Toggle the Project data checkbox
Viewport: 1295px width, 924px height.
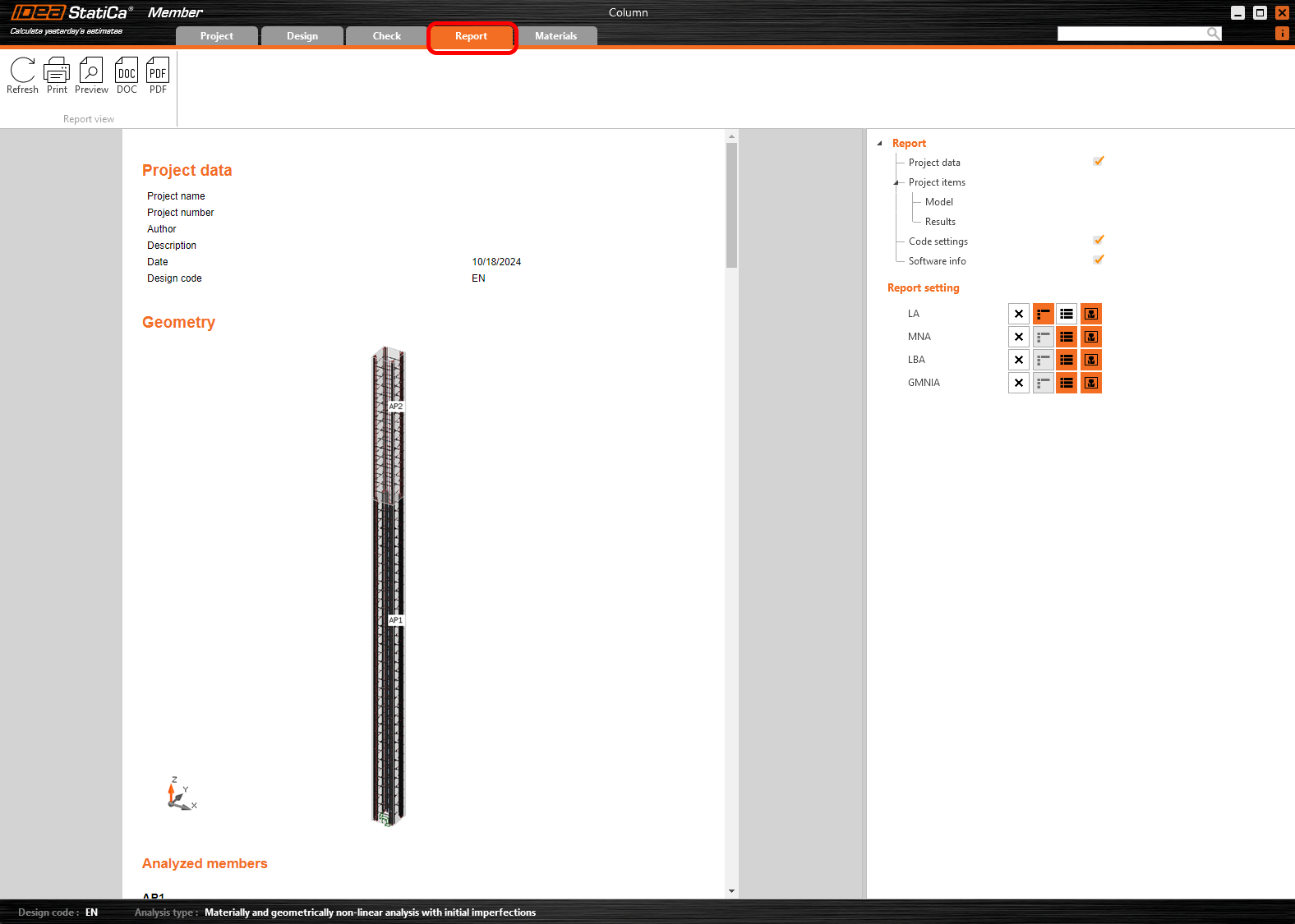1099,161
